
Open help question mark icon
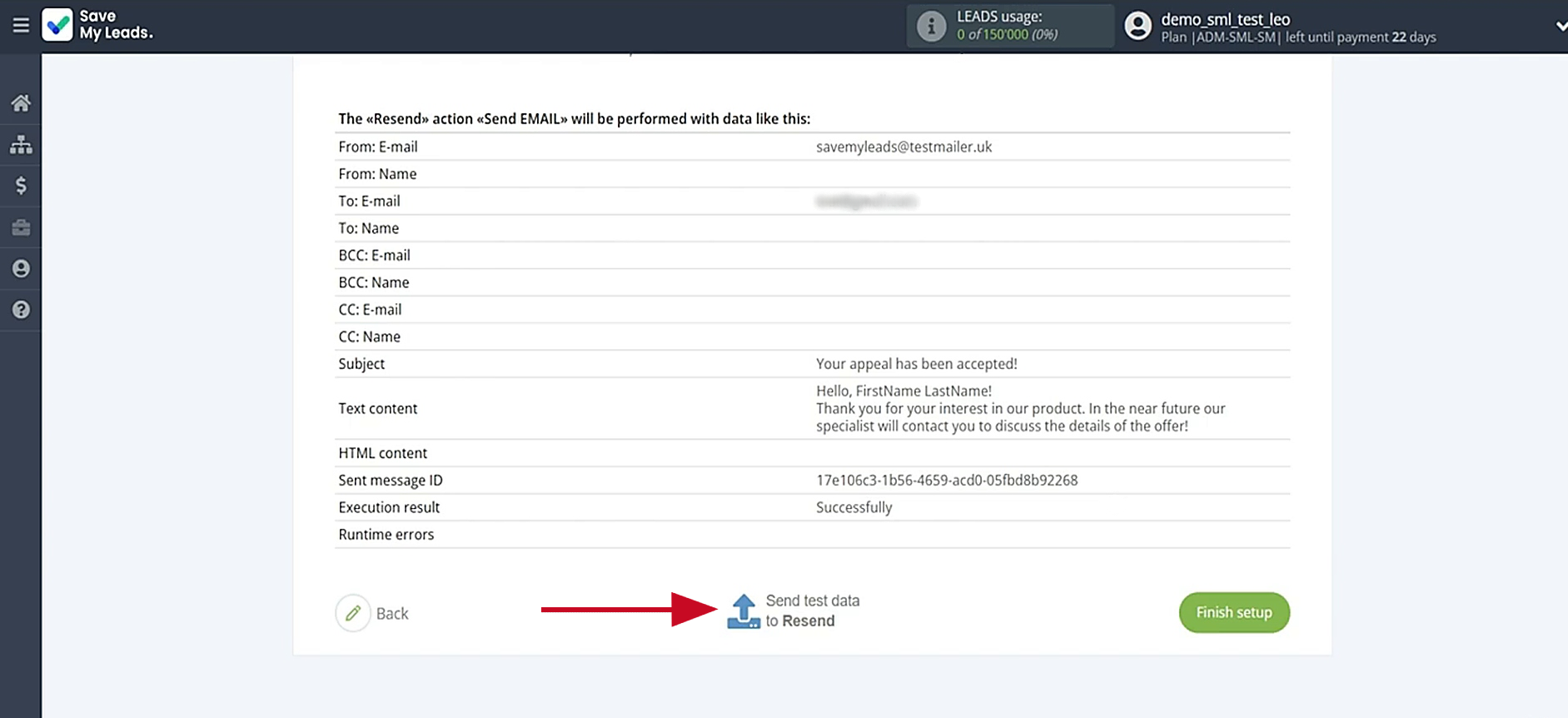[21, 310]
